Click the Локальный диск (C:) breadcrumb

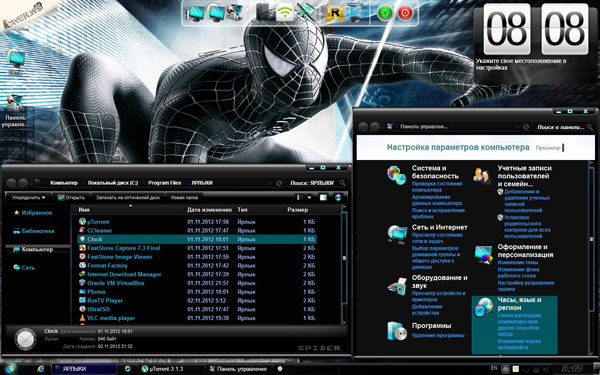coord(112,183)
